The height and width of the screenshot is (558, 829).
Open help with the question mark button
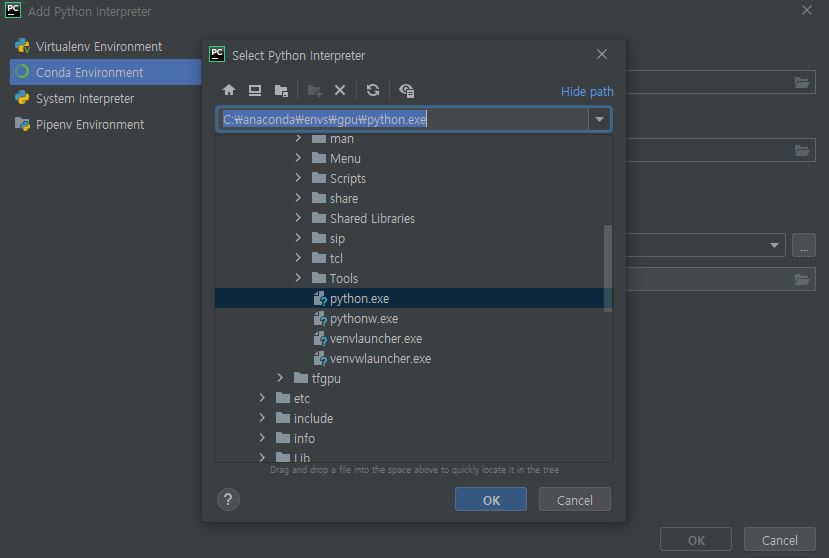click(228, 499)
